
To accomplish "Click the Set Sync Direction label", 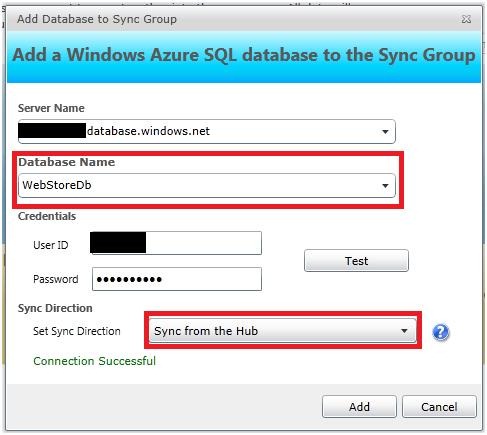I will (x=77, y=331).
